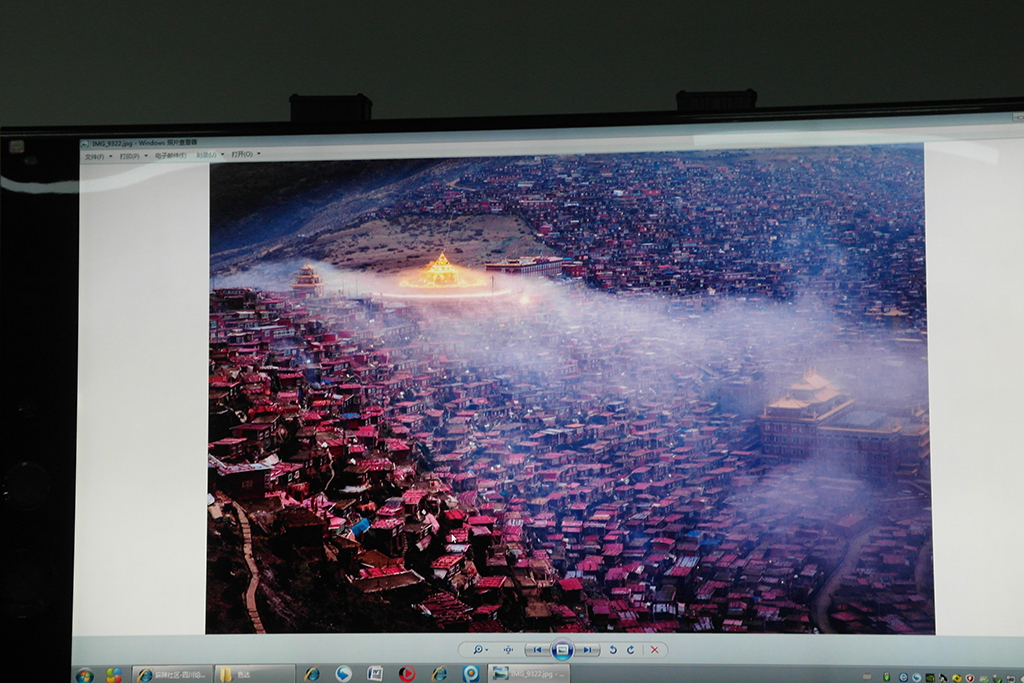Click the displayed monastery photo
Viewport: 1024px width, 683px height.
[x=569, y=392]
